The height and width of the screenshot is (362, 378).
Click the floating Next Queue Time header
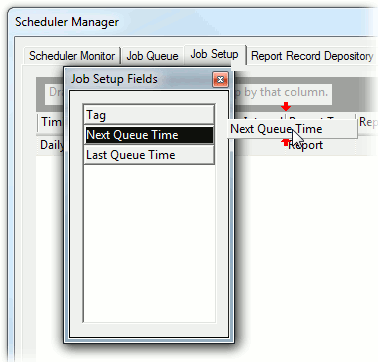[x=292, y=129]
